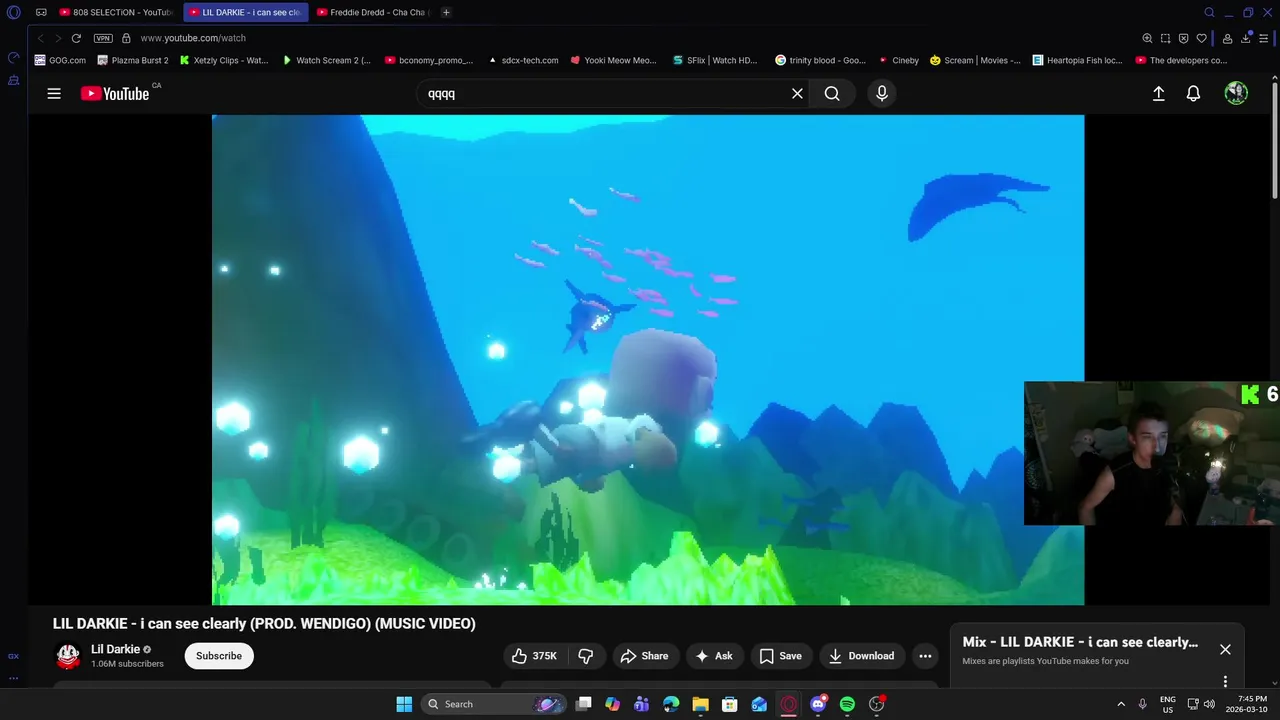Open the Xetzly Clips bookmark
The image size is (1280, 720).
pos(224,60)
